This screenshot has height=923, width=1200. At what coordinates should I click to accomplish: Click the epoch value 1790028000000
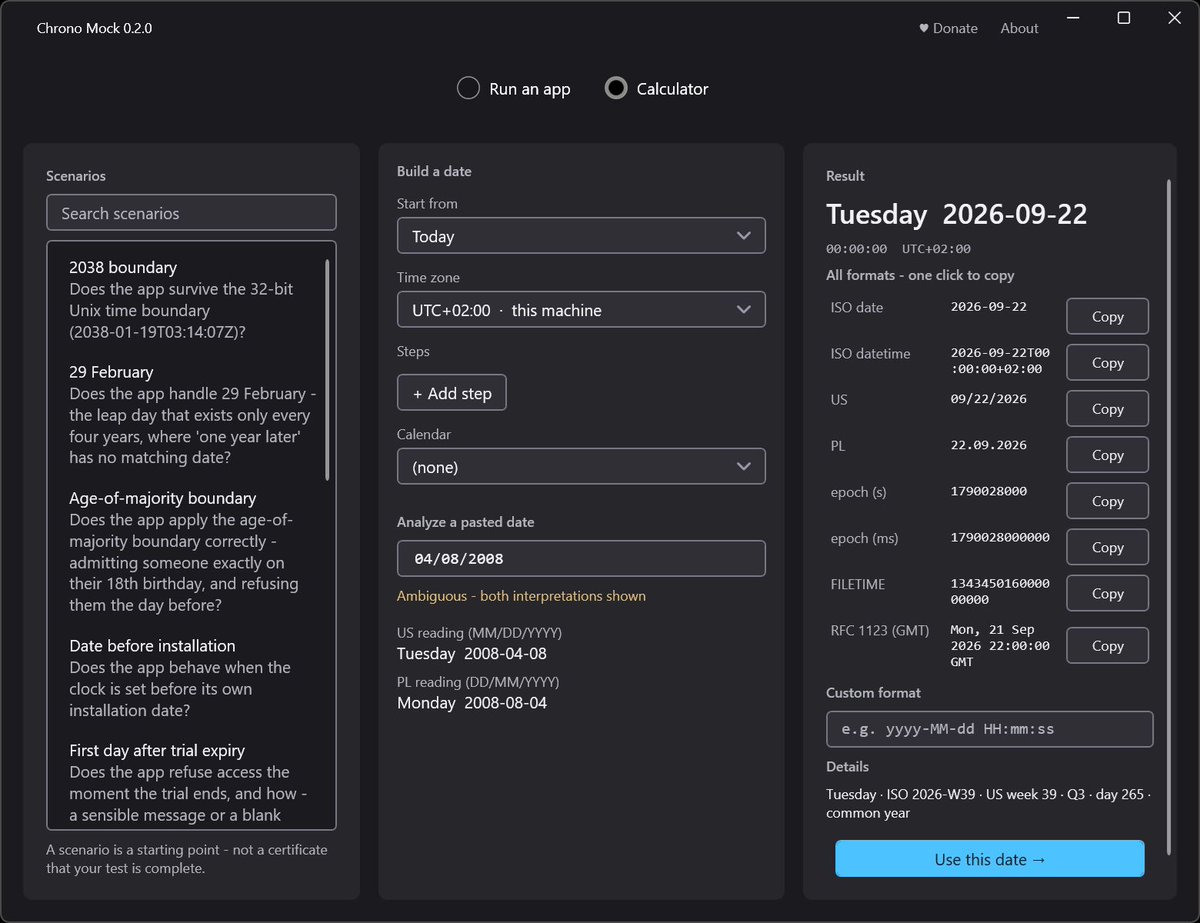click(x=1000, y=537)
